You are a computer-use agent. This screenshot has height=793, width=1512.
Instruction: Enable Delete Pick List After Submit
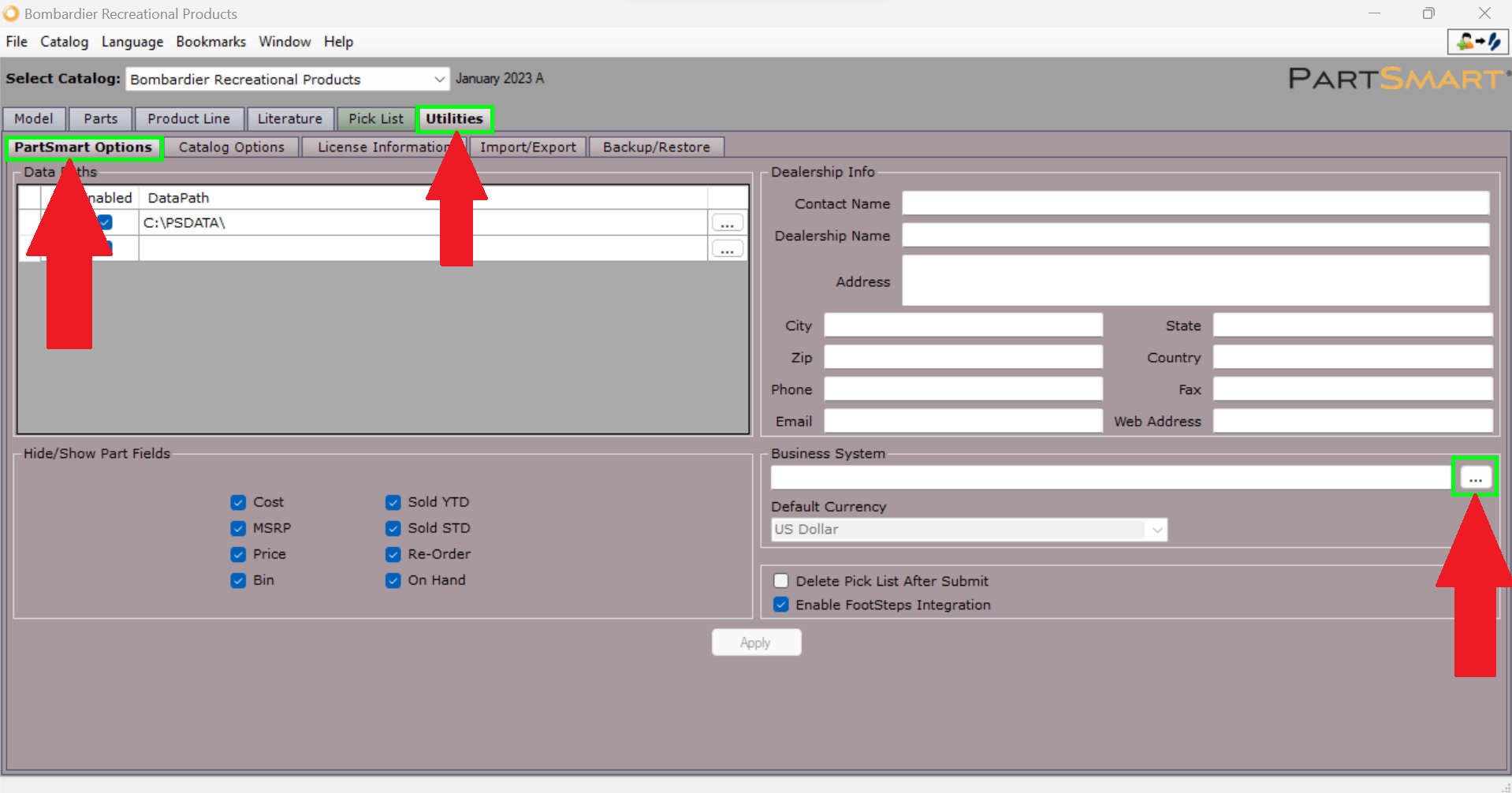[x=780, y=581]
